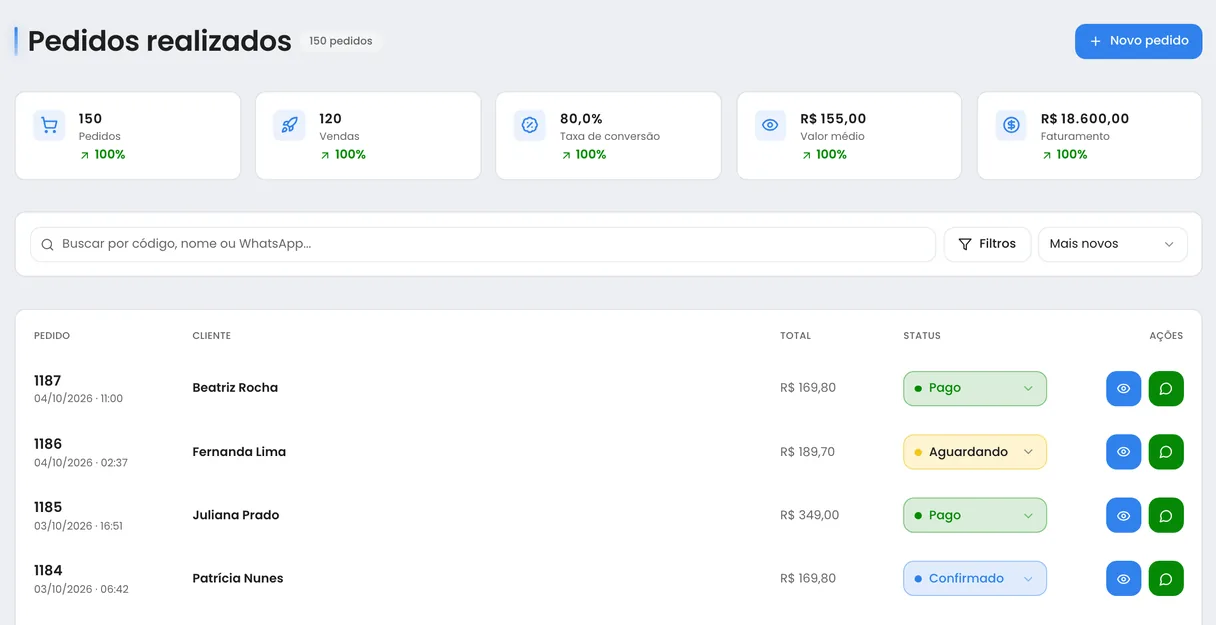Viewport: 1216px width, 625px height.
Task: View order 1184 details with eye button
Action: coord(1123,579)
